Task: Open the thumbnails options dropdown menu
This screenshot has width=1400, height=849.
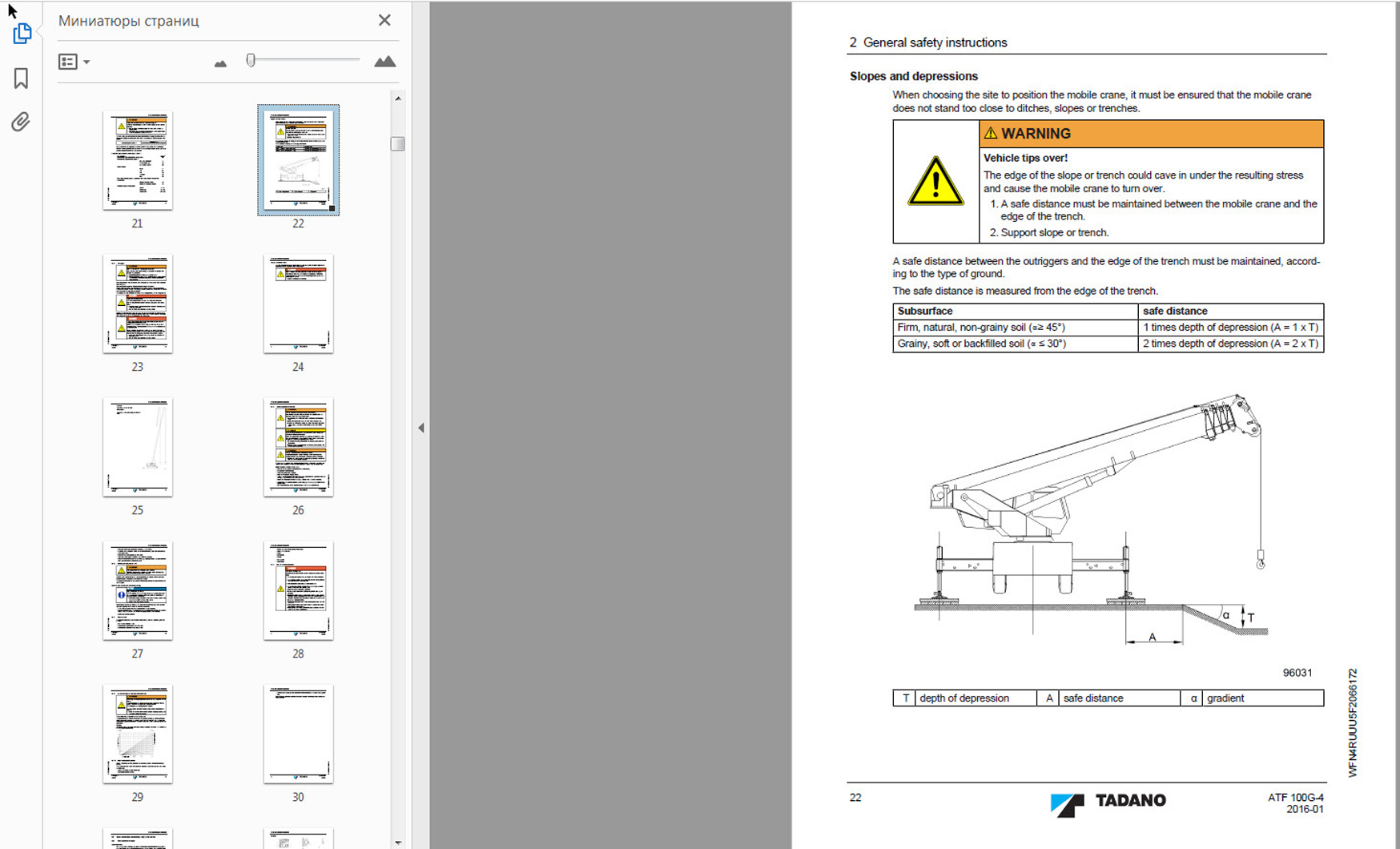Action: coord(74,62)
